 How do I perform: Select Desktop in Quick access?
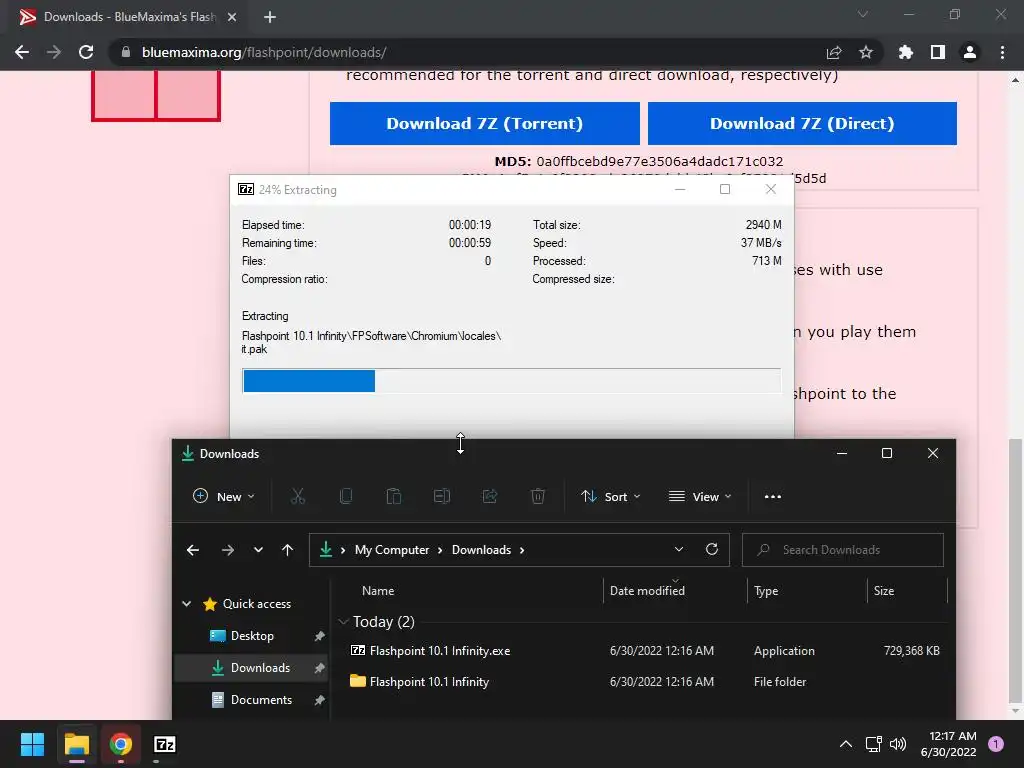(x=252, y=635)
